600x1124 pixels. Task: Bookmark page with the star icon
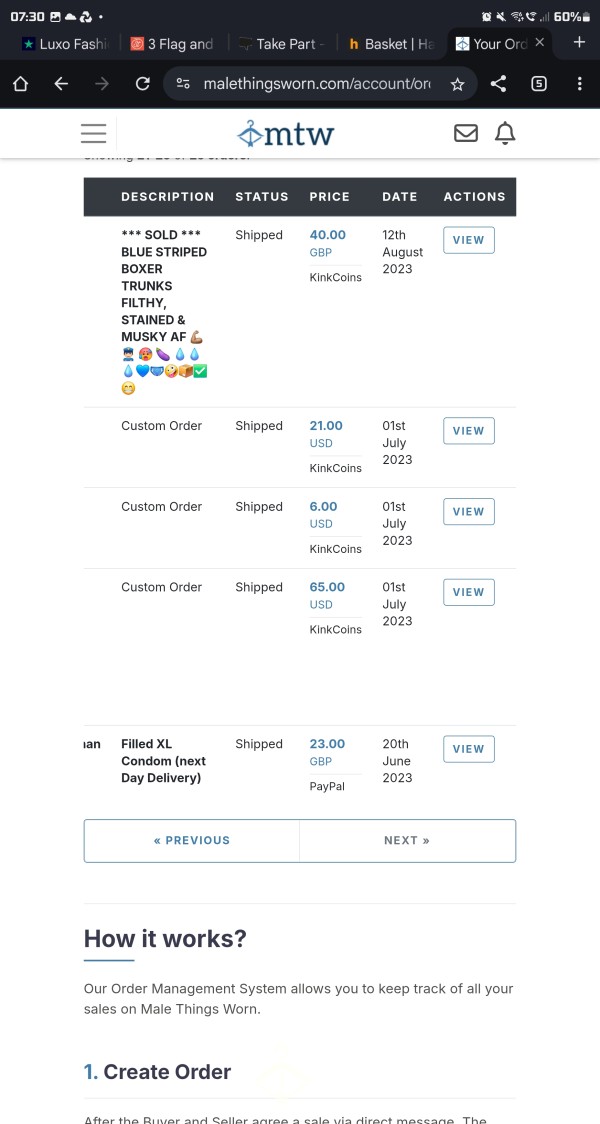click(x=457, y=85)
